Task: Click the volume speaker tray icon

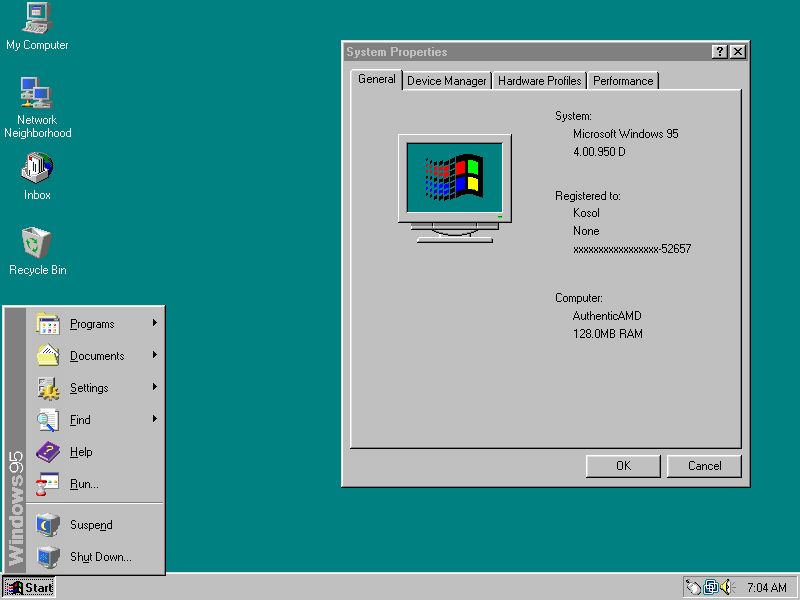Action: (x=726, y=588)
